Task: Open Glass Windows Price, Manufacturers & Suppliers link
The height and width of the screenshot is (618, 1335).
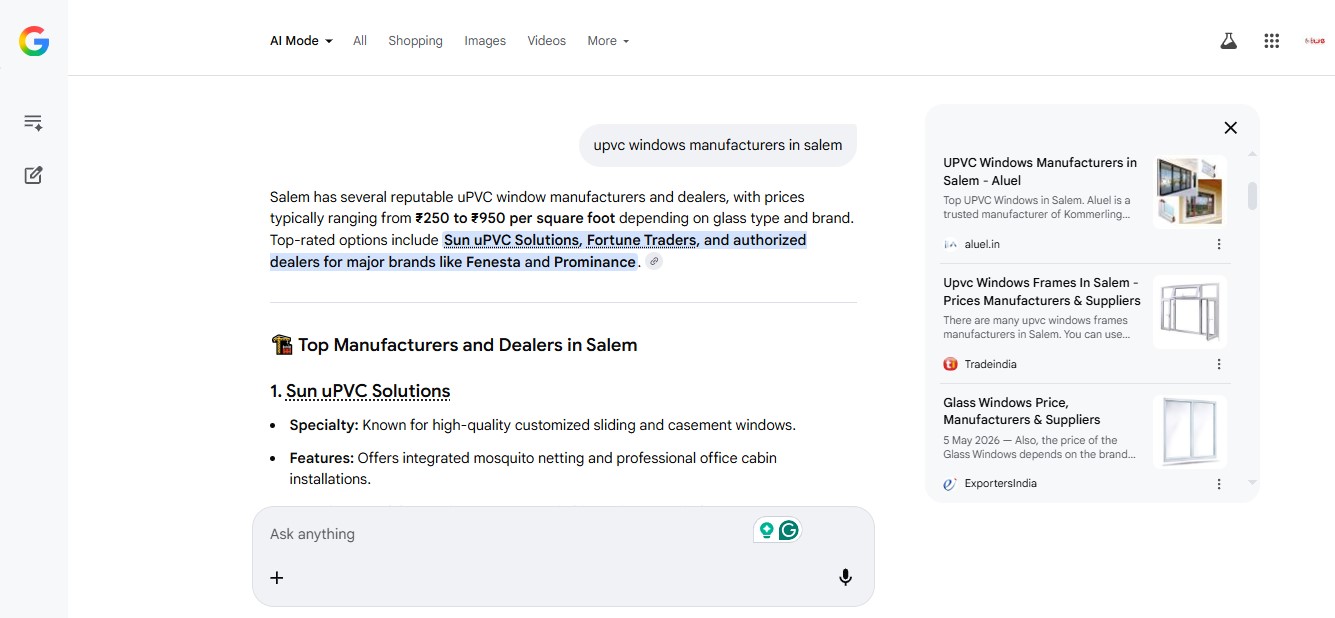Action: click(1021, 411)
